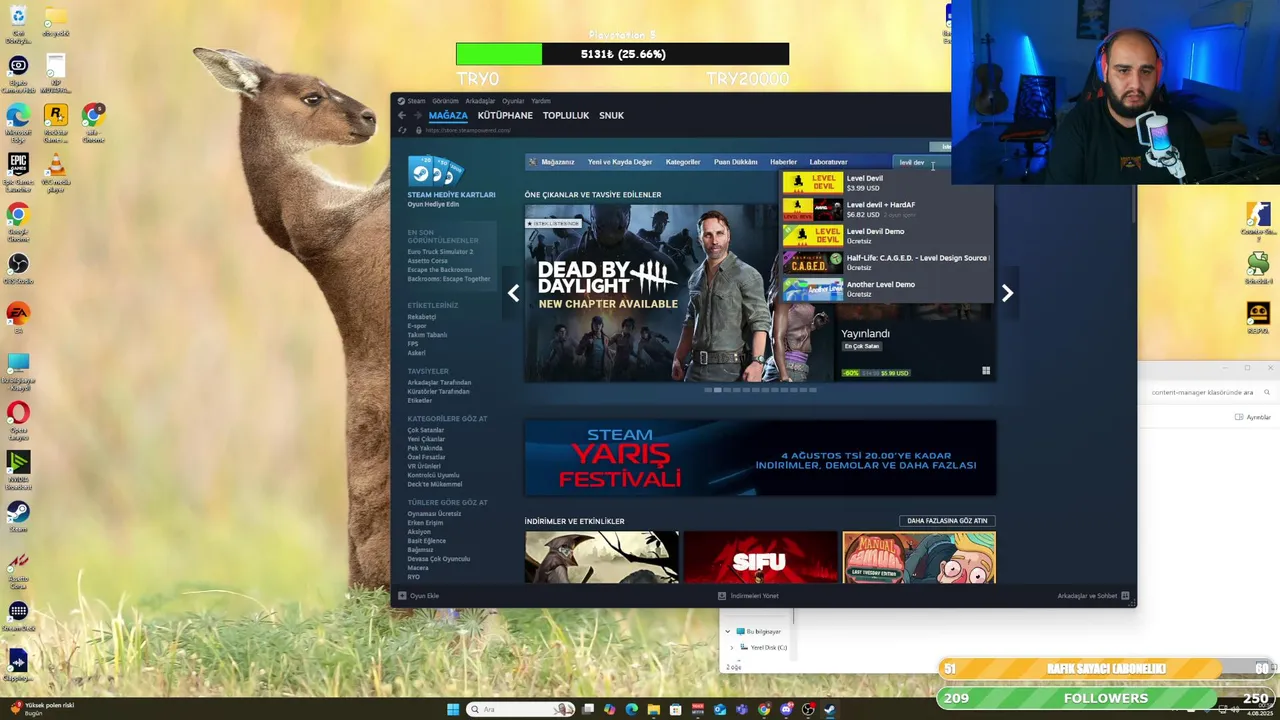Select Half-Life: C.A.G.E.D. search result
1280x720 pixels.
click(888, 262)
